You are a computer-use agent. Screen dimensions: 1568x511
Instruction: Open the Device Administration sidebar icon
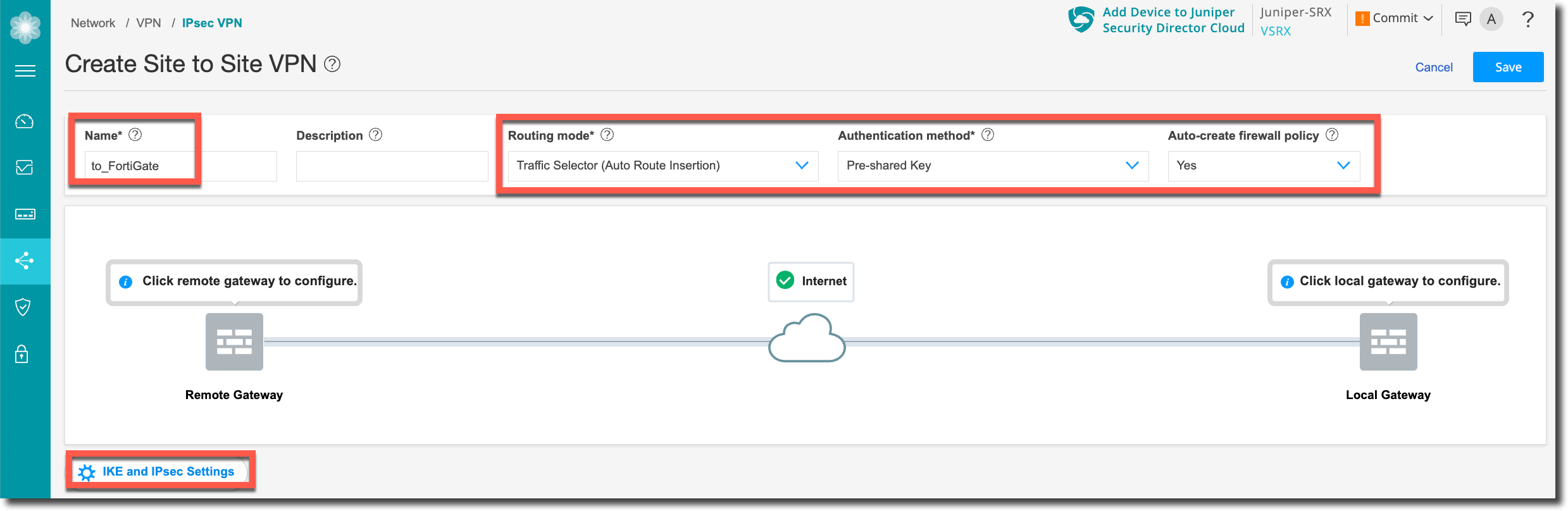pos(25,214)
